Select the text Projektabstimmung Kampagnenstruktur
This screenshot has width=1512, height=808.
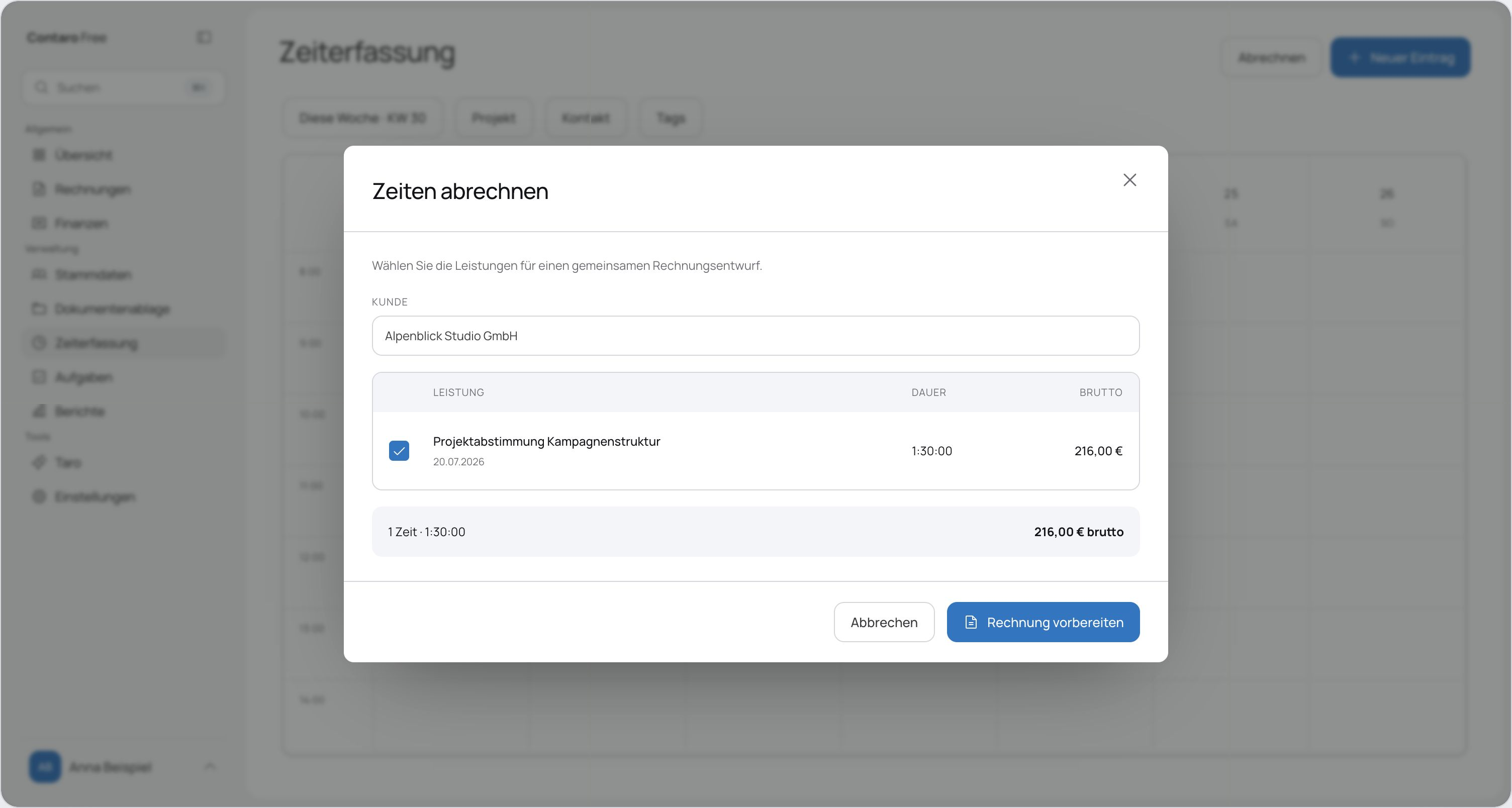[x=546, y=441]
